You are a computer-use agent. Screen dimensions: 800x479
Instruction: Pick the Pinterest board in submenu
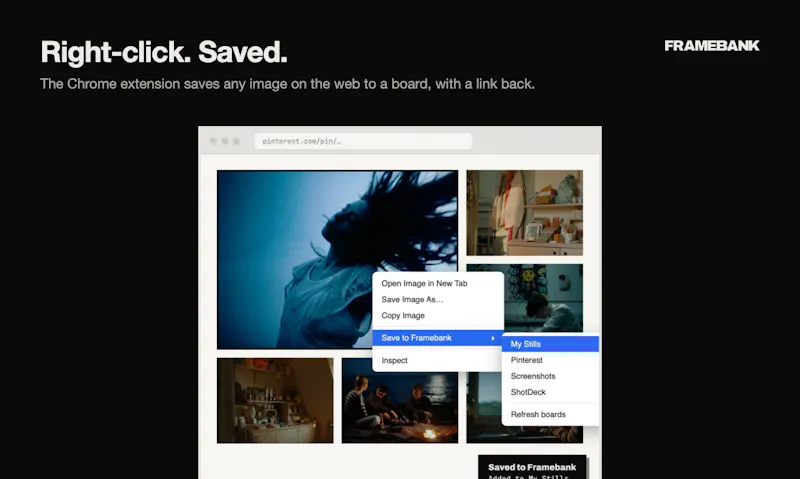tap(550, 360)
